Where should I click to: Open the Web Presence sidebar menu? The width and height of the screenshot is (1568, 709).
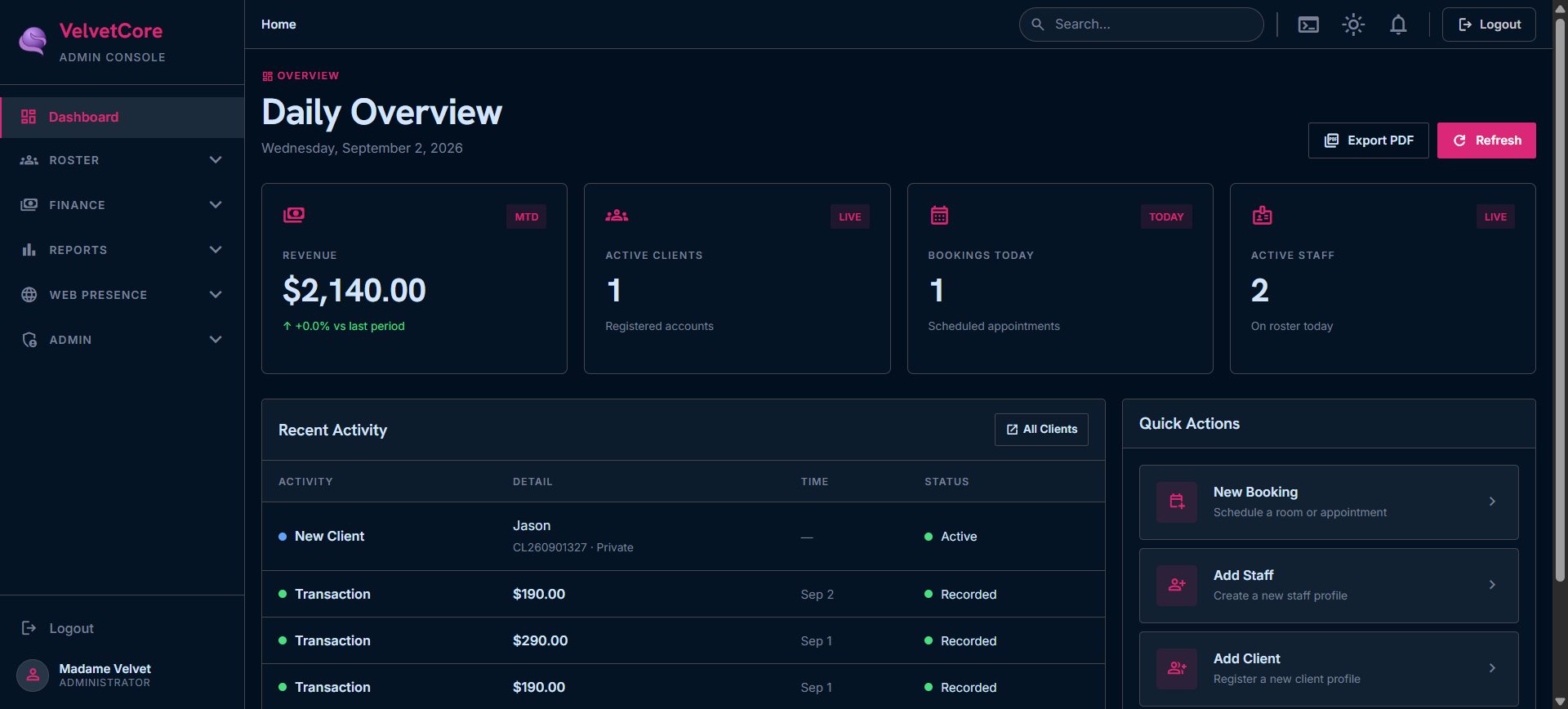[122, 295]
